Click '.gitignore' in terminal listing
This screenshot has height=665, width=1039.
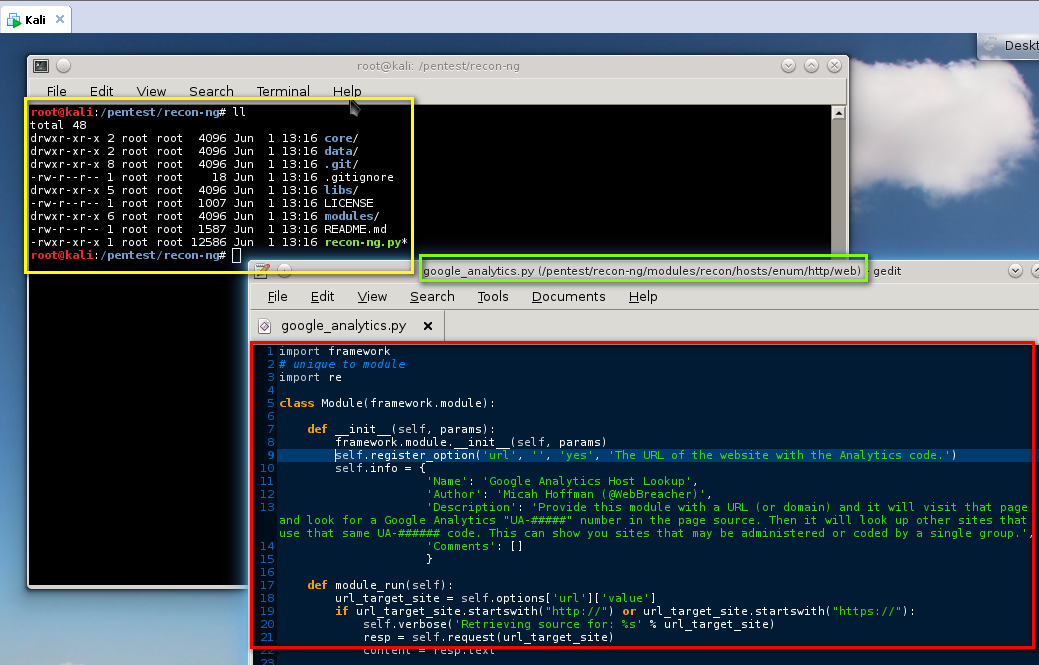(358, 177)
